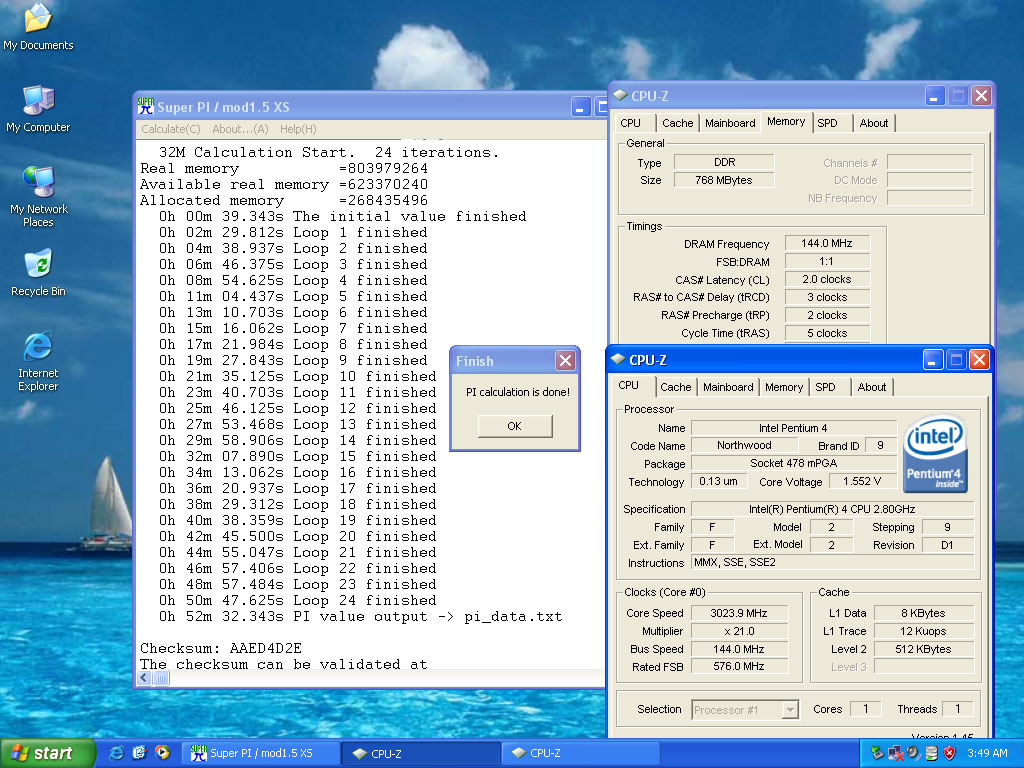Click the back CPU-Z title bar icon
Image resolution: width=1024 pixels, height=768 pixels.
tap(620, 95)
